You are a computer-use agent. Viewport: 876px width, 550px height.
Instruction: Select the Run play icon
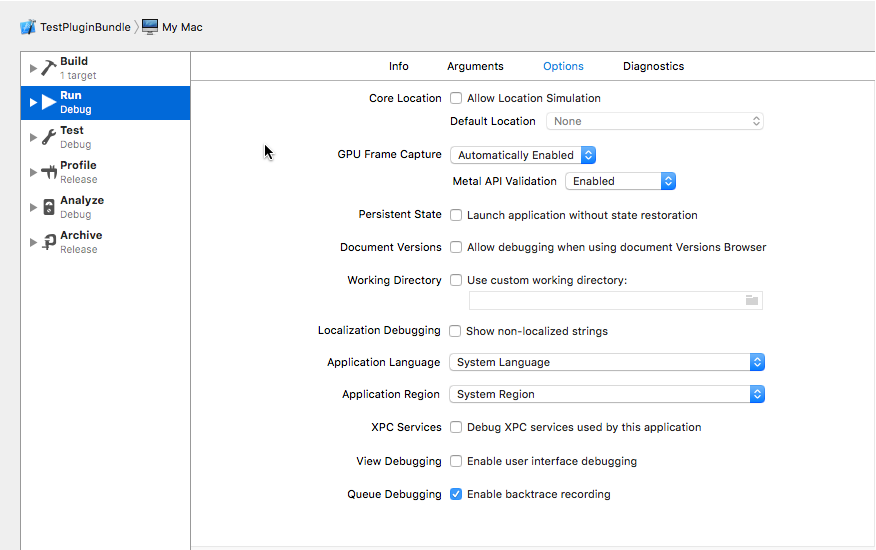point(48,102)
